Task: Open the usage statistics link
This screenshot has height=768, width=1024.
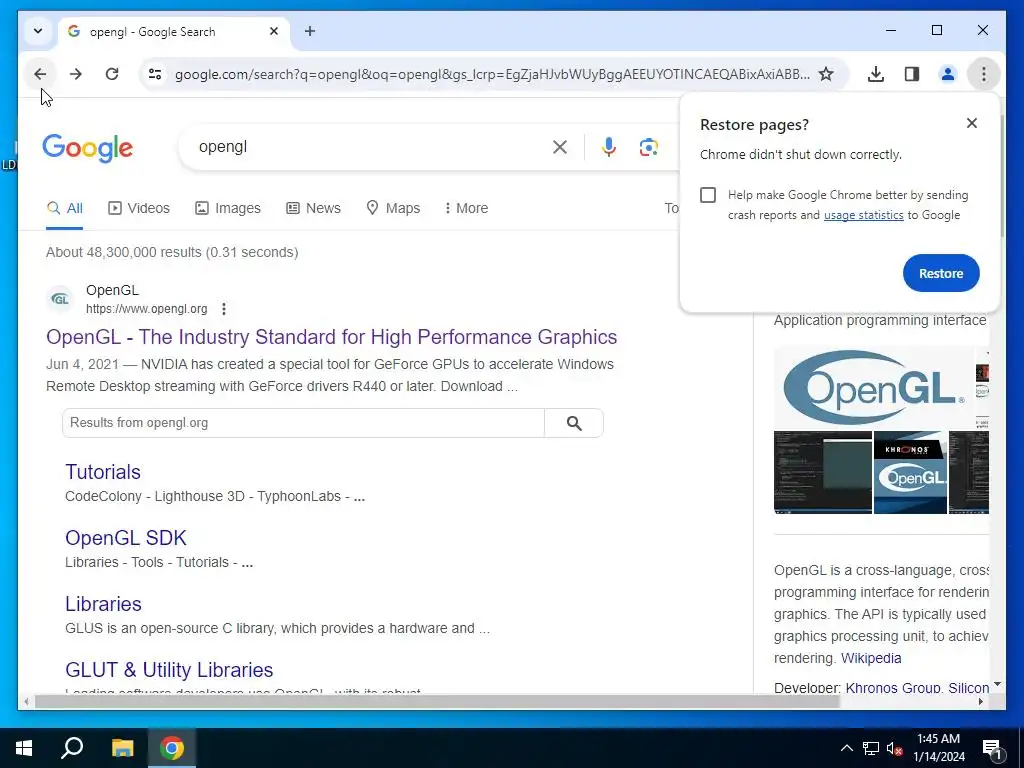Action: pos(863,216)
